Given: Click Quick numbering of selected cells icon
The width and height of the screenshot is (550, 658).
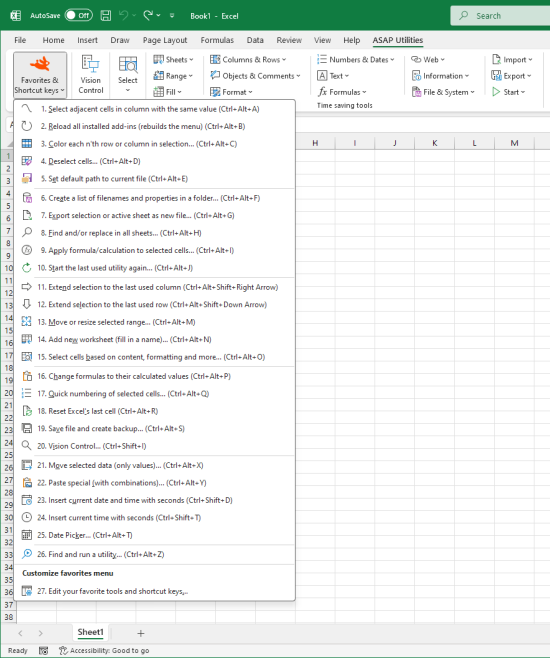Looking at the screenshot, I should click(26, 394).
